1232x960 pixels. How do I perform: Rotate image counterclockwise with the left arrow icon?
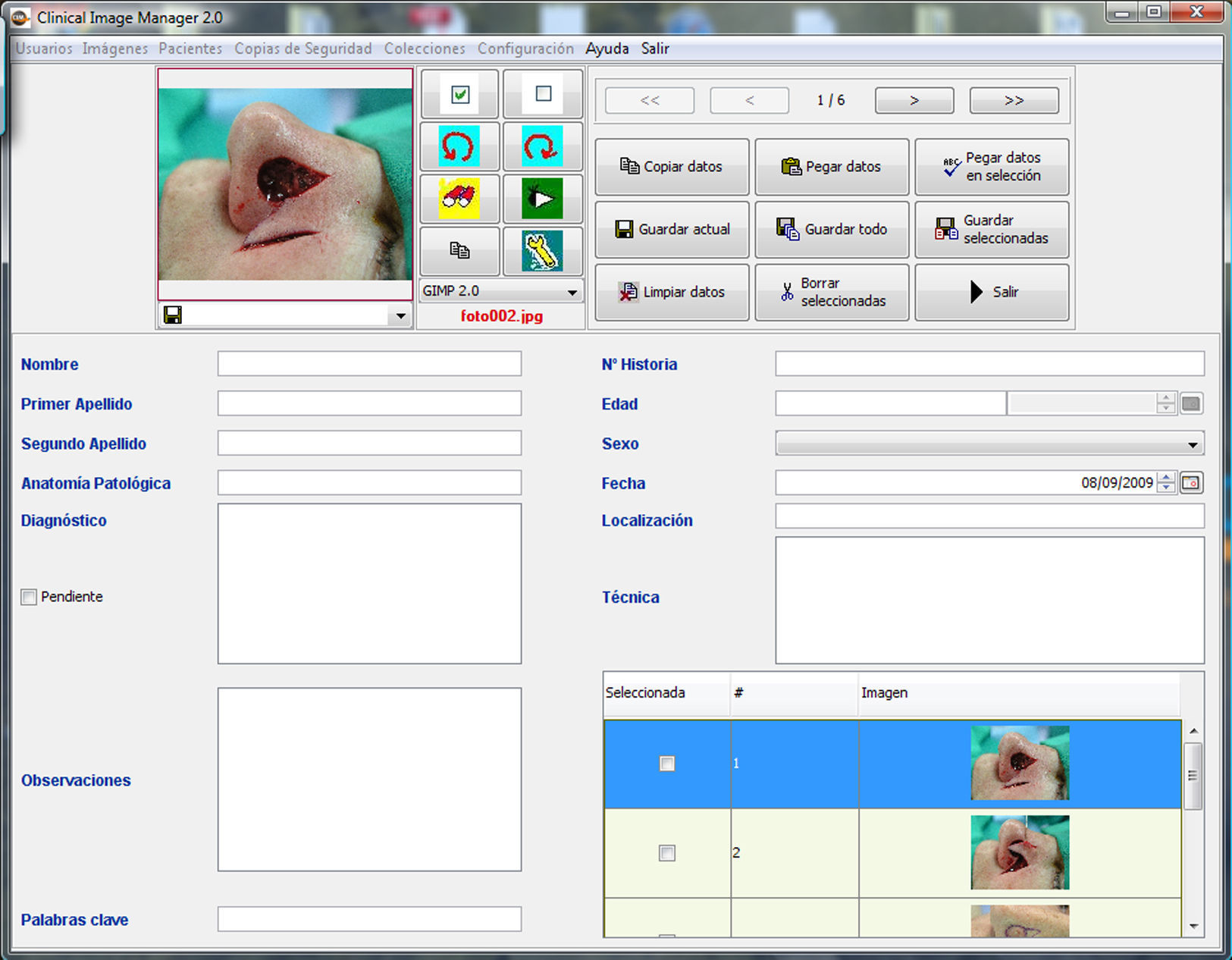coord(459,146)
